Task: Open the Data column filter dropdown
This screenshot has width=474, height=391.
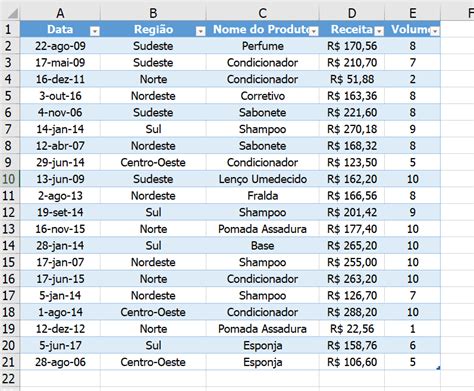Action: point(95,31)
